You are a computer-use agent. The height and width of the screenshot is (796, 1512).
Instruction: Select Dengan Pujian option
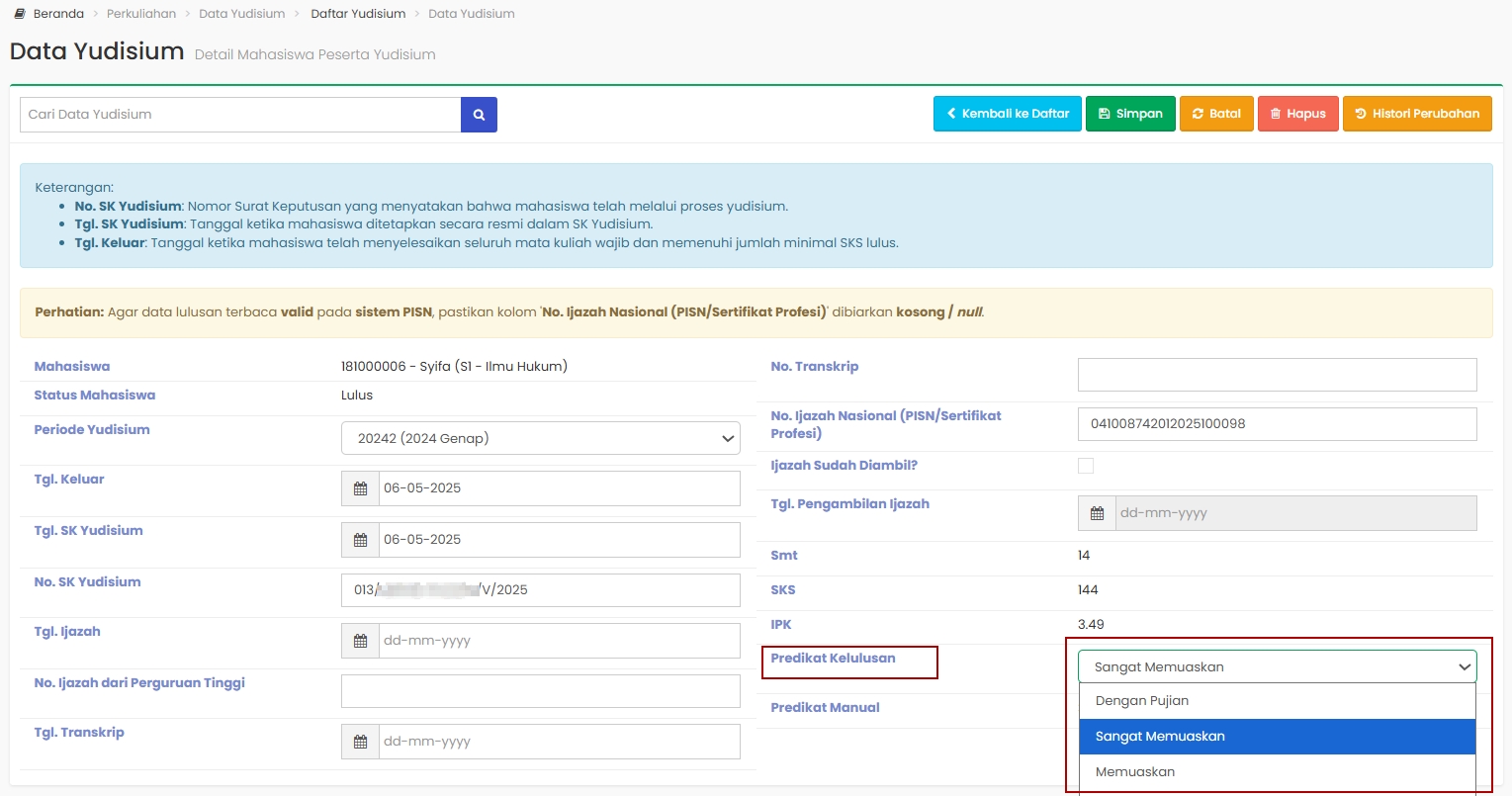click(1142, 701)
